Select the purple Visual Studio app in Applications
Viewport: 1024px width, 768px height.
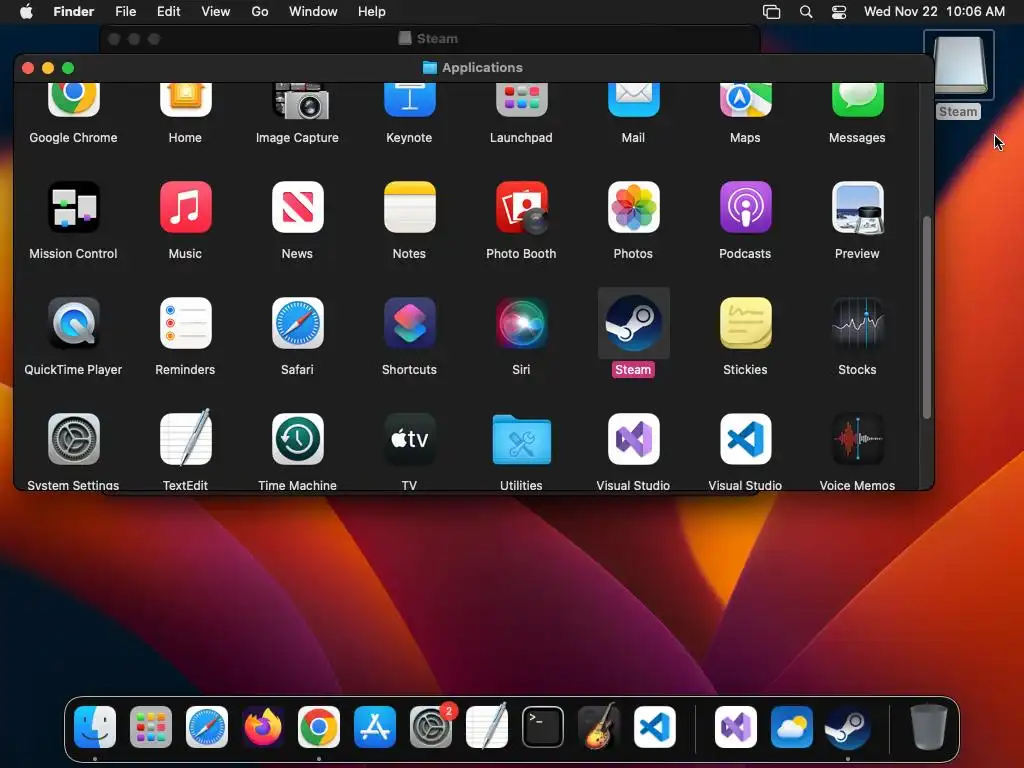click(x=633, y=439)
